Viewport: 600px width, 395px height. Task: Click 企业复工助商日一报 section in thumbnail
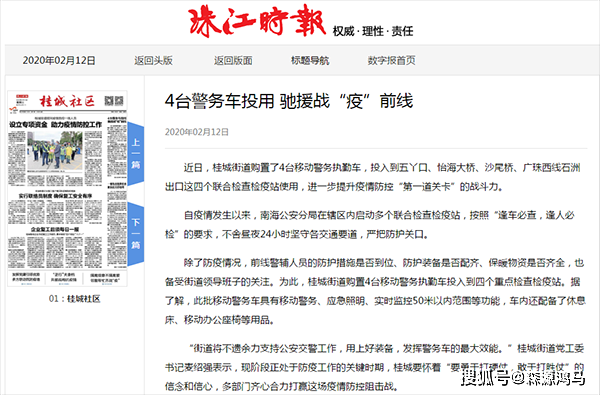[x=55, y=229]
